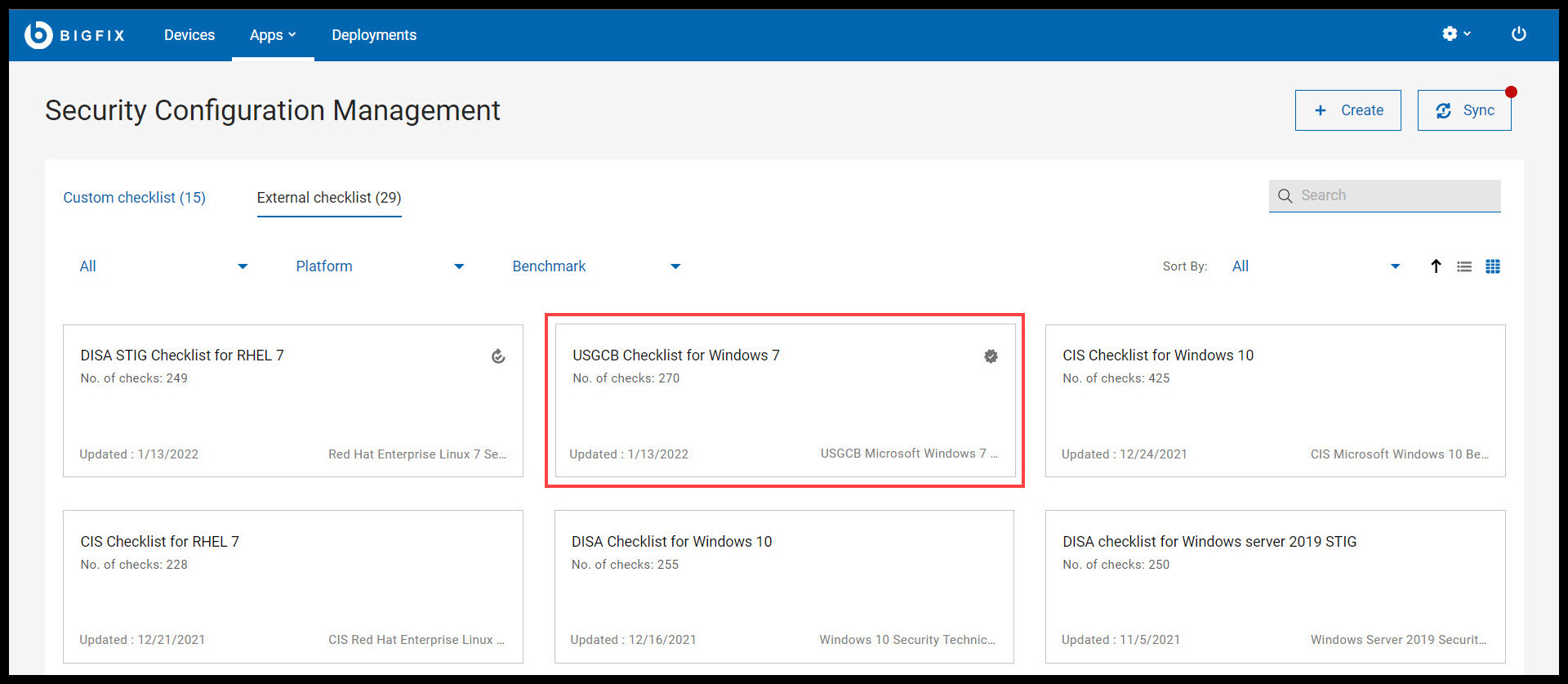Open the Apps navigation menu
The width and height of the screenshot is (1568, 684).
coord(273,35)
